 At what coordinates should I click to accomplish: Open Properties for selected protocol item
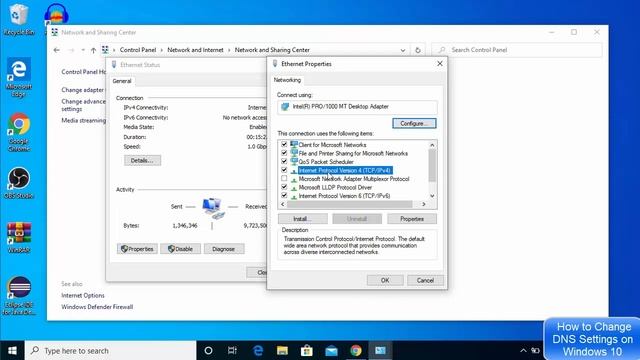(x=412, y=219)
